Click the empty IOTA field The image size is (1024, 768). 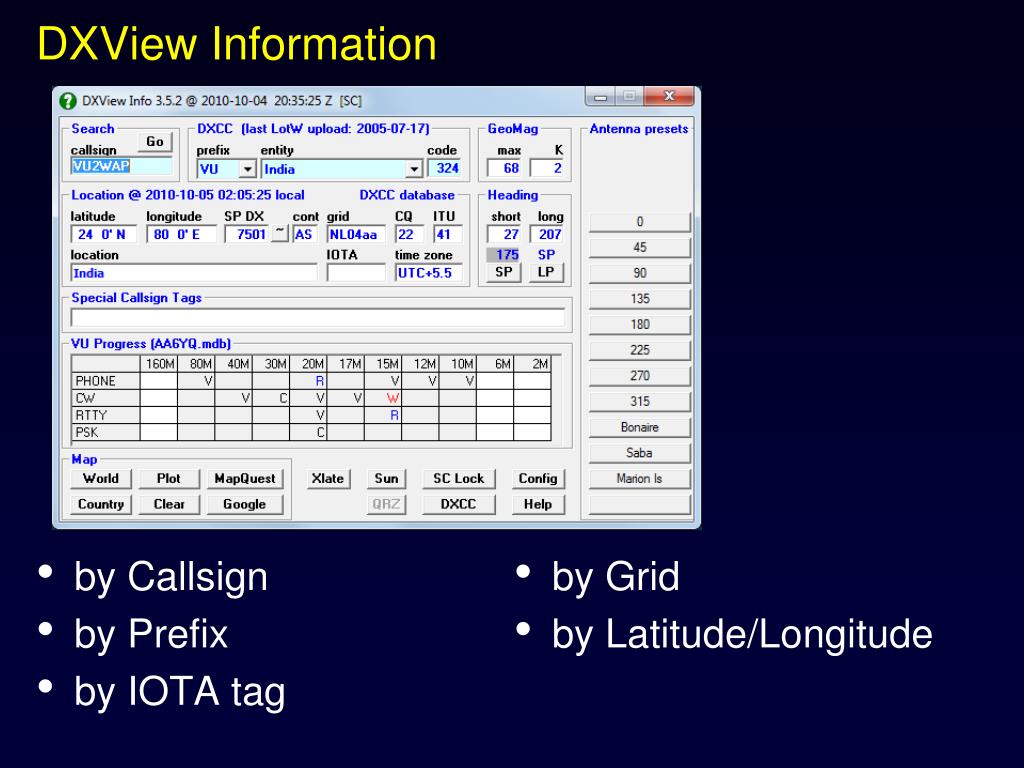356,273
